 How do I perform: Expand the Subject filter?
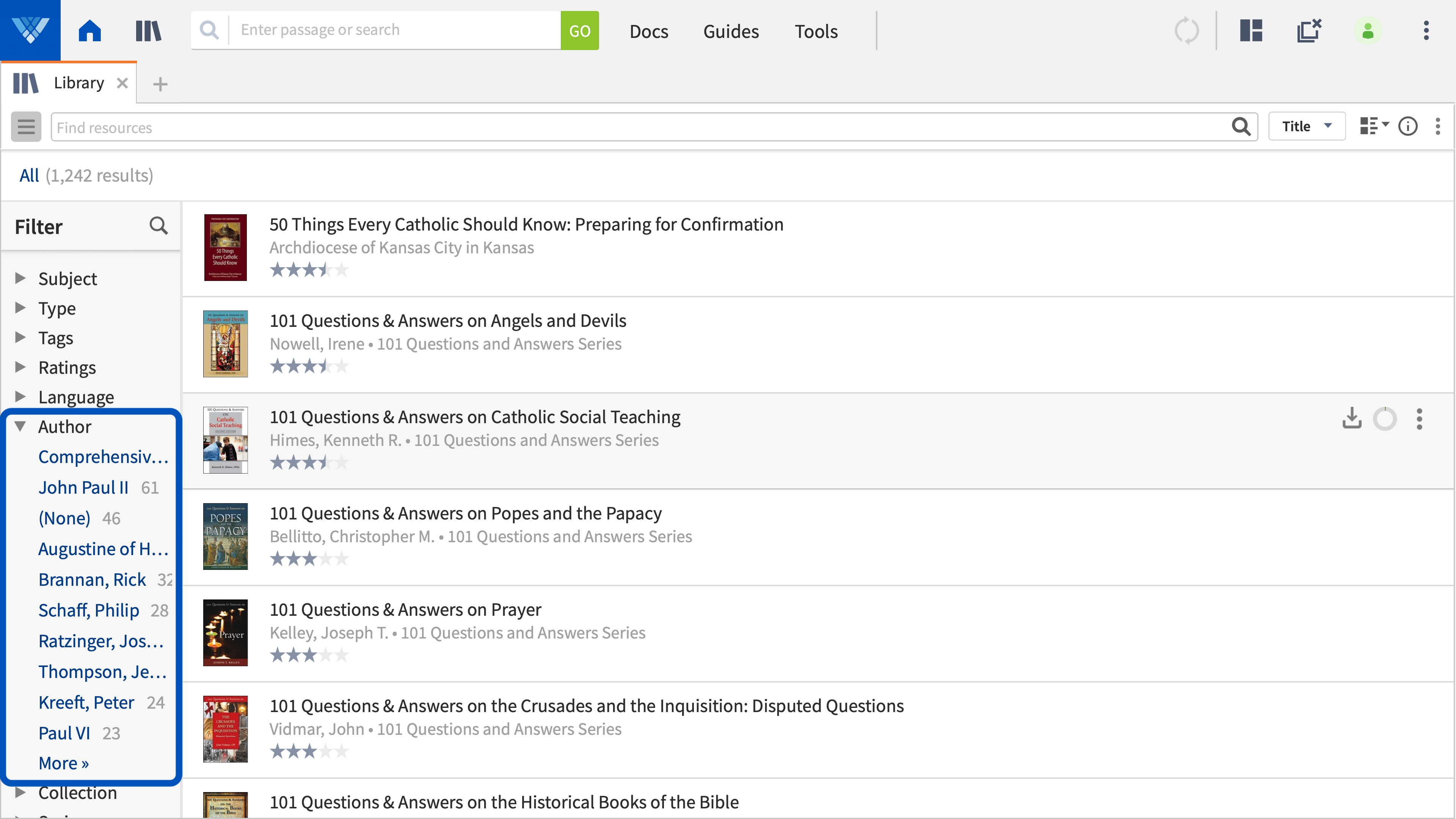tap(20, 278)
